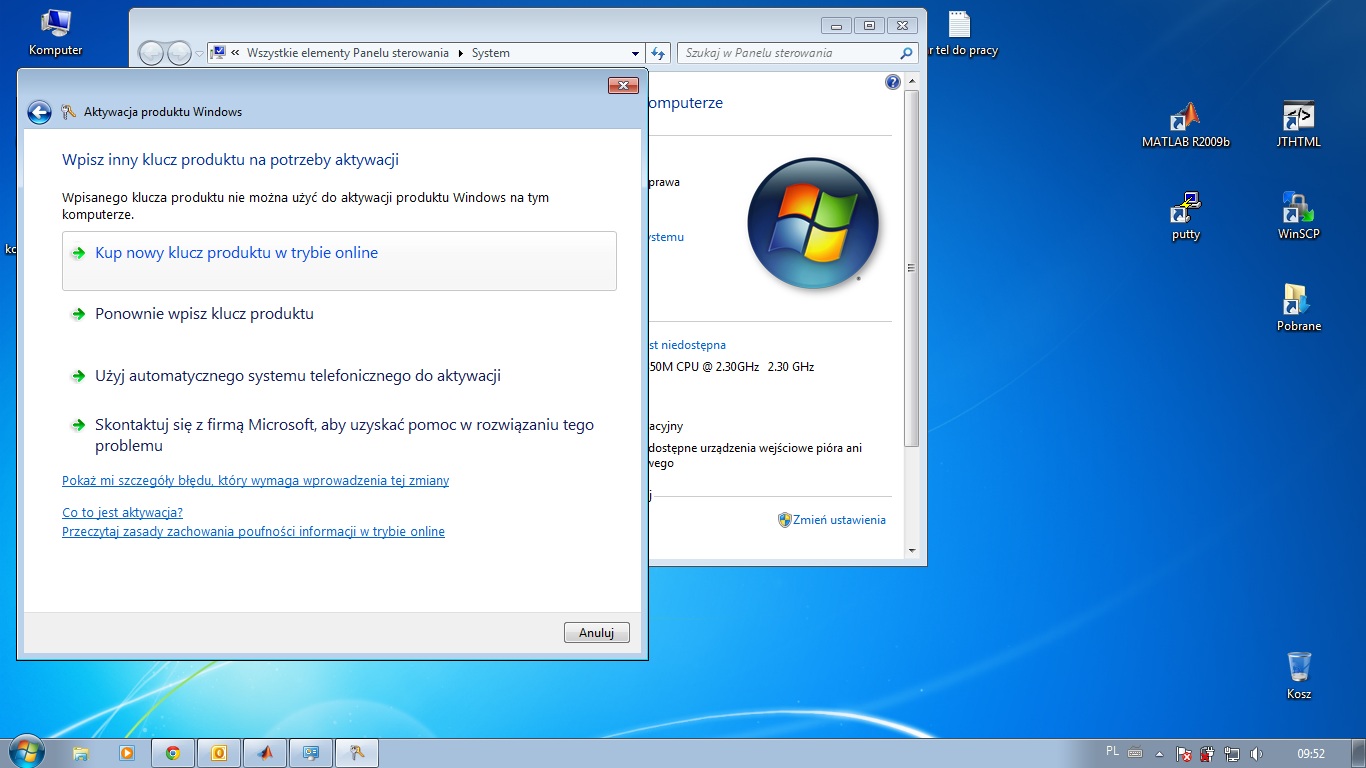Choose 'Ponownie wpisz klucz produktu'
The width and height of the screenshot is (1366, 768).
pos(202,313)
